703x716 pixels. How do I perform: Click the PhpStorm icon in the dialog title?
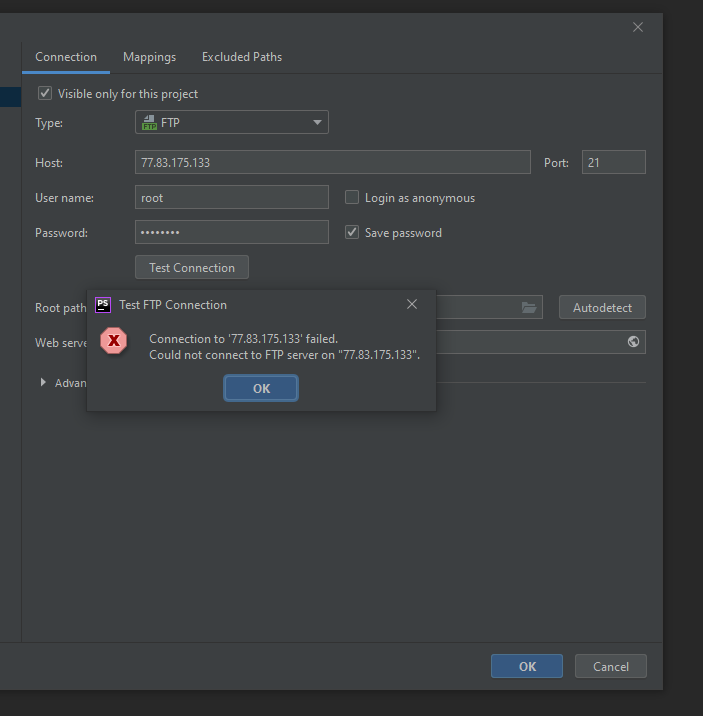point(103,305)
